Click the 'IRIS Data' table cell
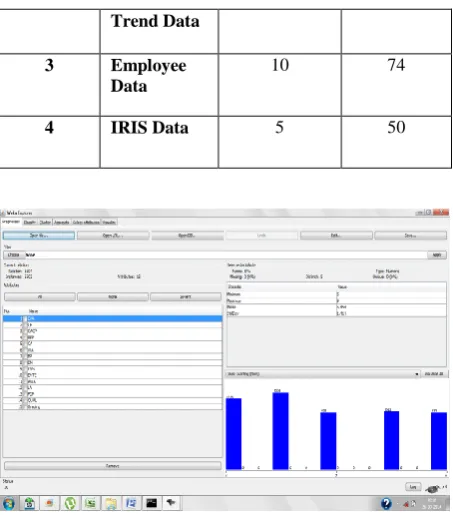This screenshot has height=515, width=453. tap(159, 142)
